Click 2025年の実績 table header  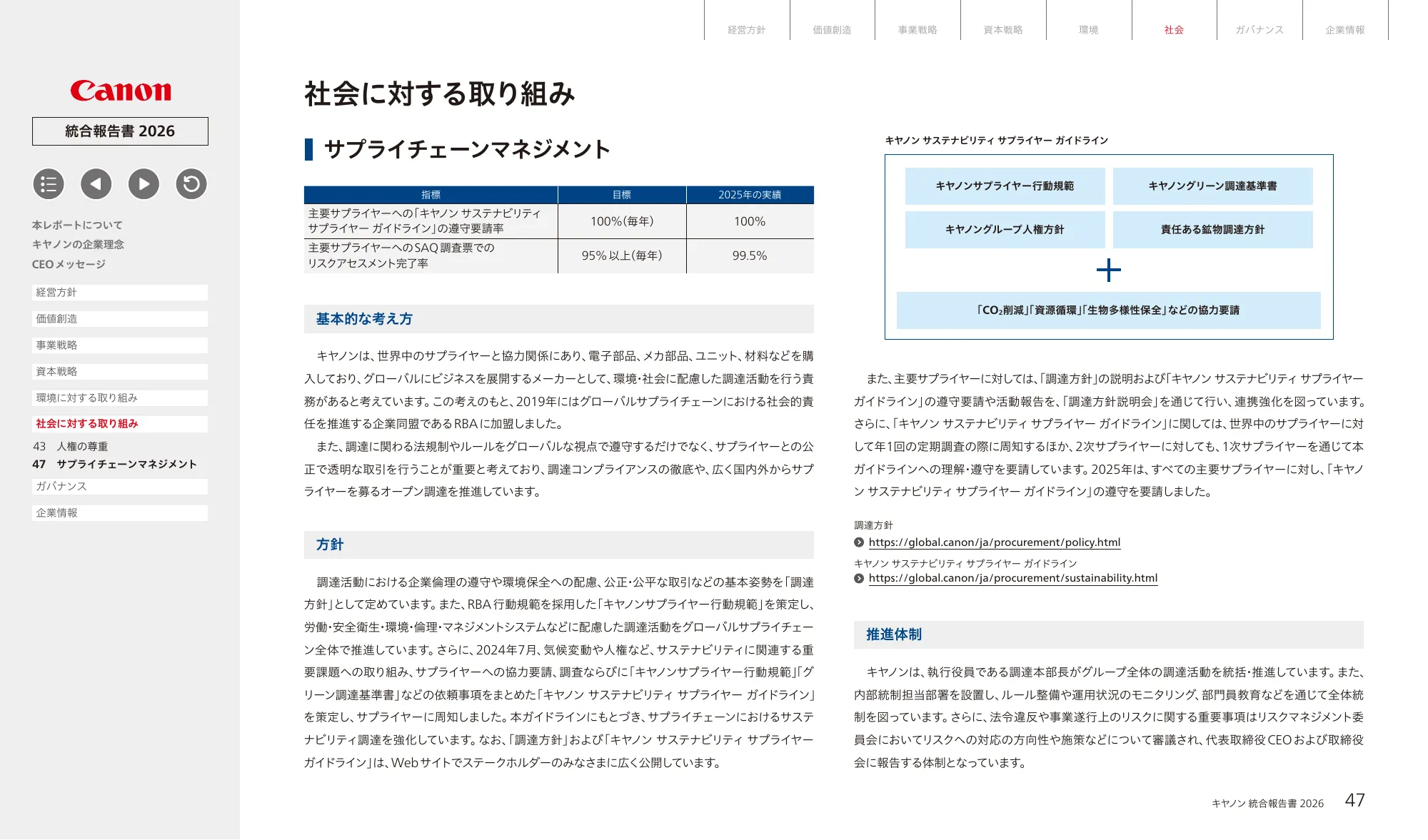(x=750, y=195)
